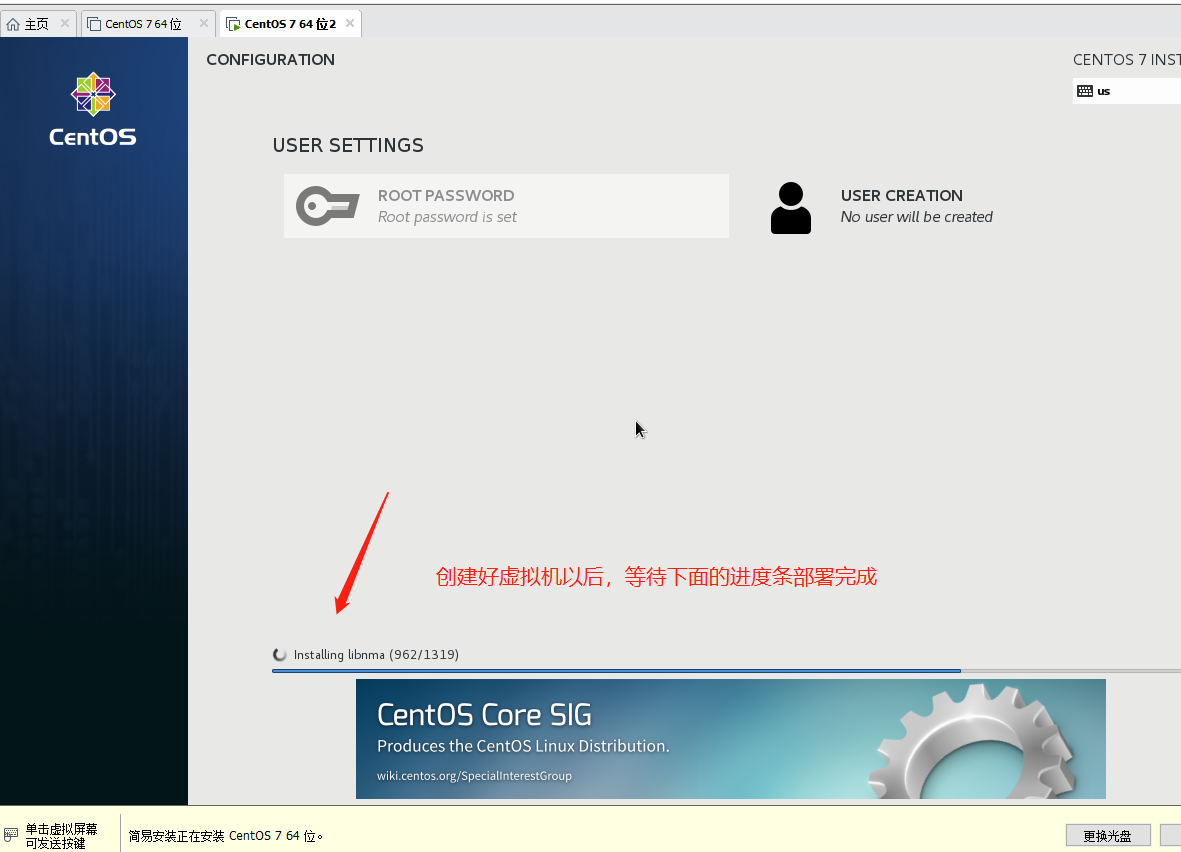This screenshot has height=852, width=1181.
Task: Click the home icon on 主页 tab
Action: click(x=13, y=24)
